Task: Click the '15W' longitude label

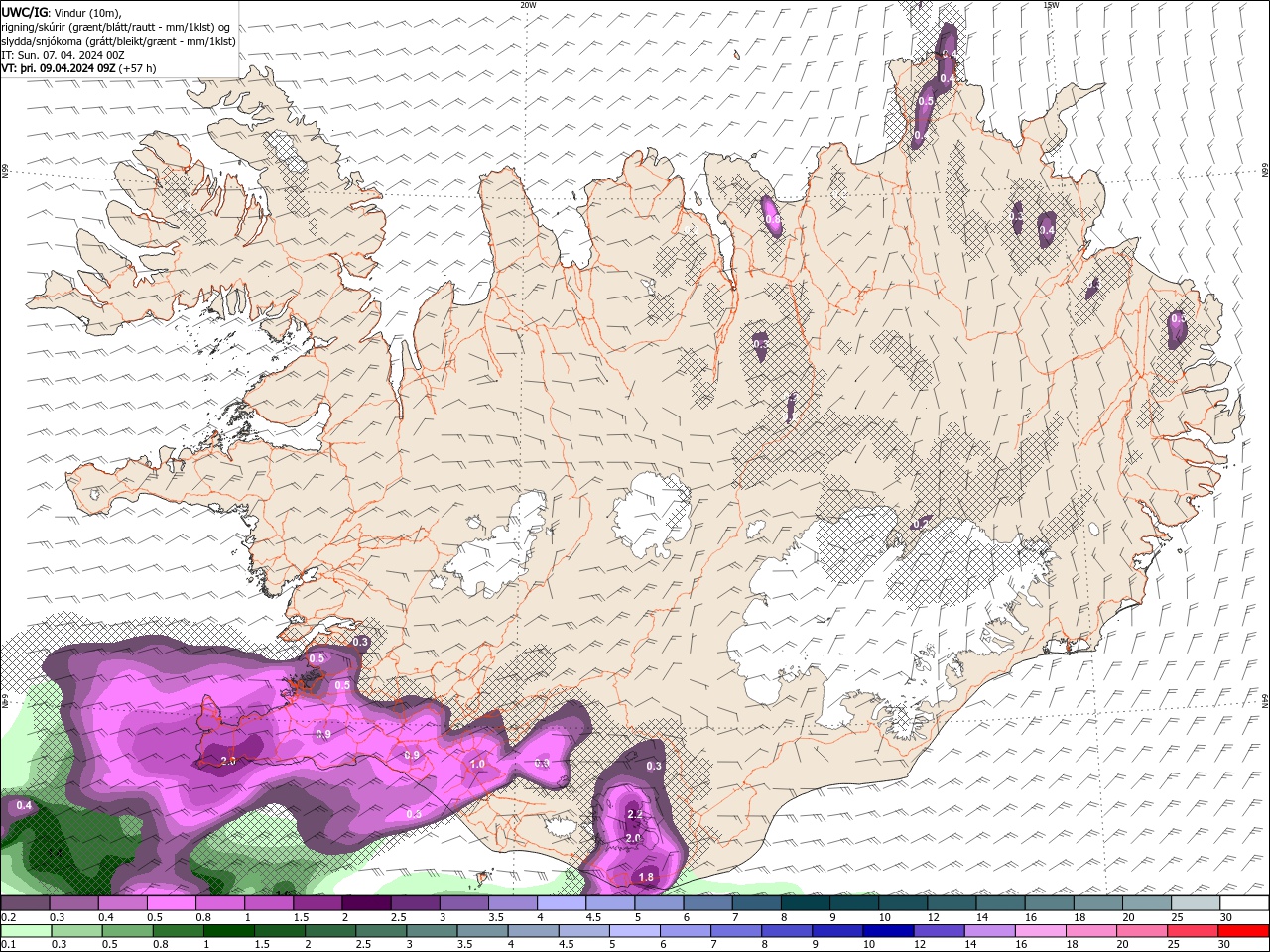Action: pos(1051,5)
